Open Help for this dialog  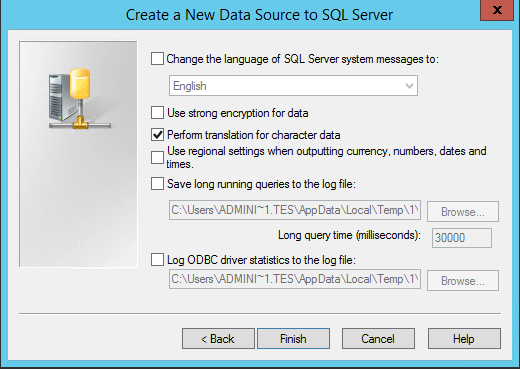[464, 339]
